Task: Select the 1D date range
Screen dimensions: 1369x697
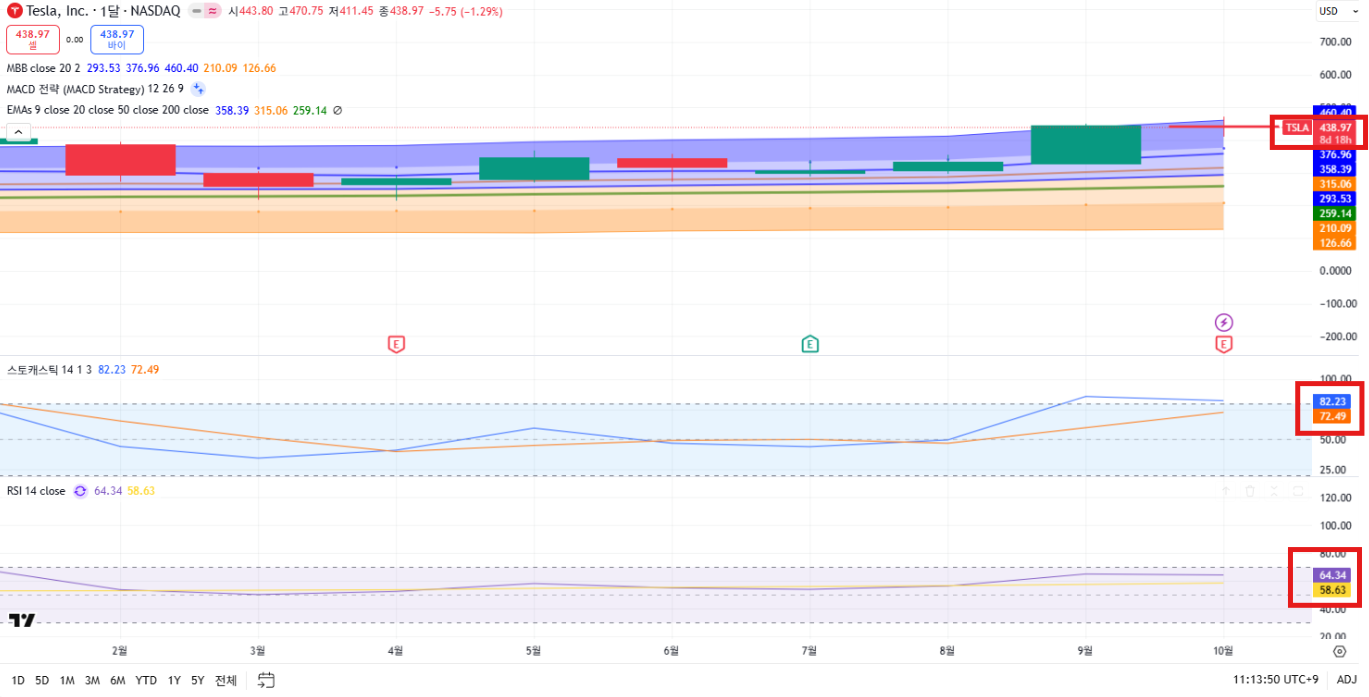Action: click(x=18, y=681)
